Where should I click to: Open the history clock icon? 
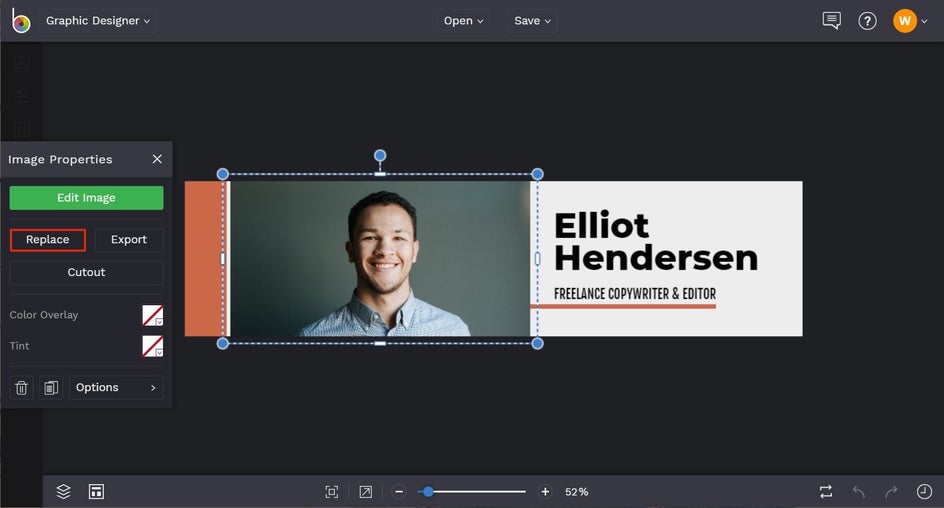point(924,492)
